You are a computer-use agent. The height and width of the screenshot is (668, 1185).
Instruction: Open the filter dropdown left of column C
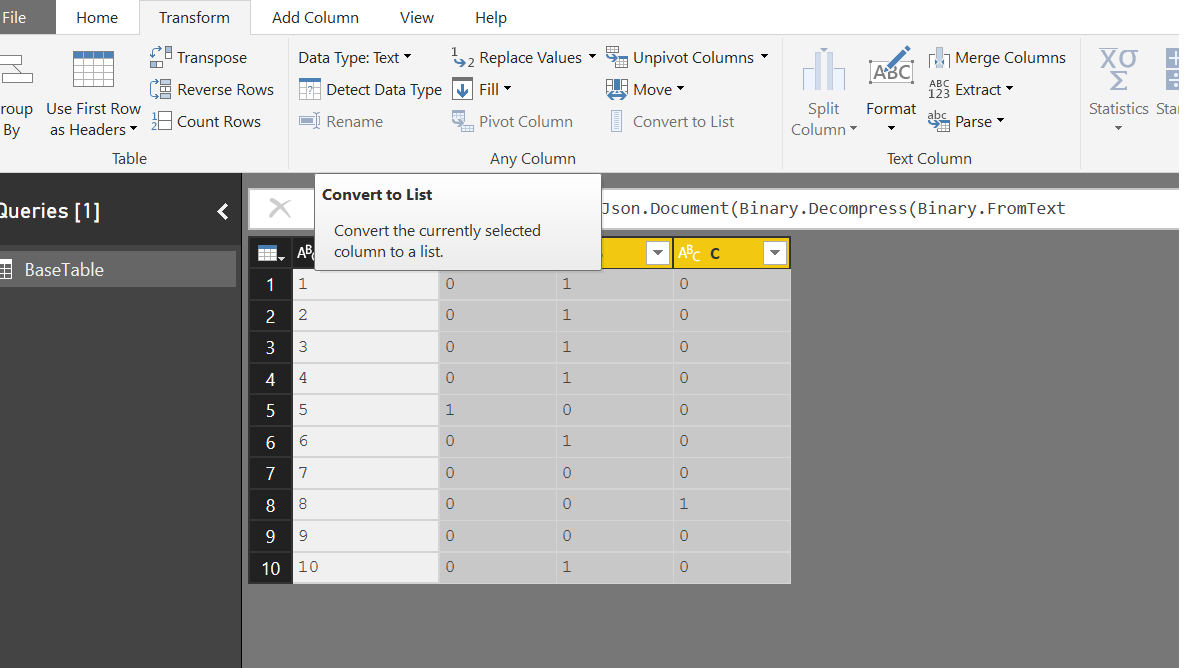coord(657,253)
